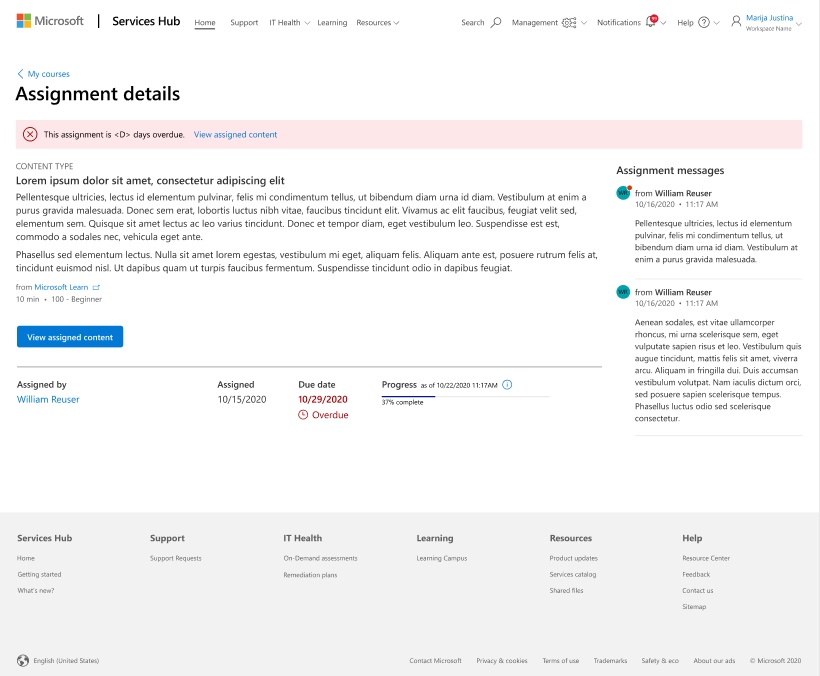The width and height of the screenshot is (820, 676).
Task: Click the red overdue error icon
Action: pos(30,134)
